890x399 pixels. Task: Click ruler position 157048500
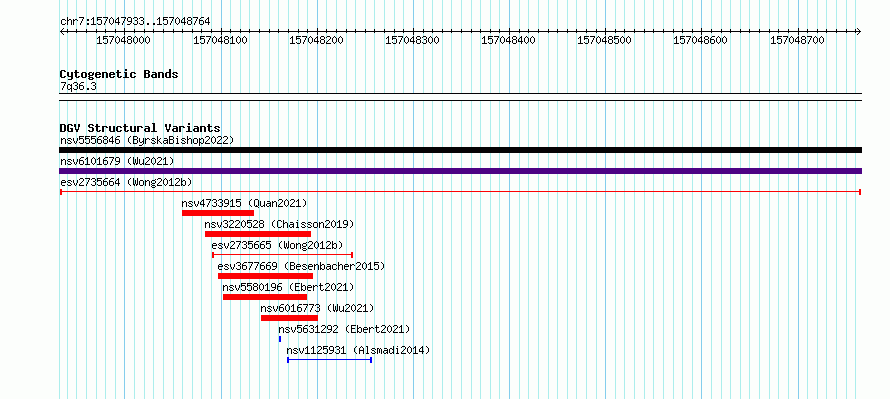[x=604, y=40]
